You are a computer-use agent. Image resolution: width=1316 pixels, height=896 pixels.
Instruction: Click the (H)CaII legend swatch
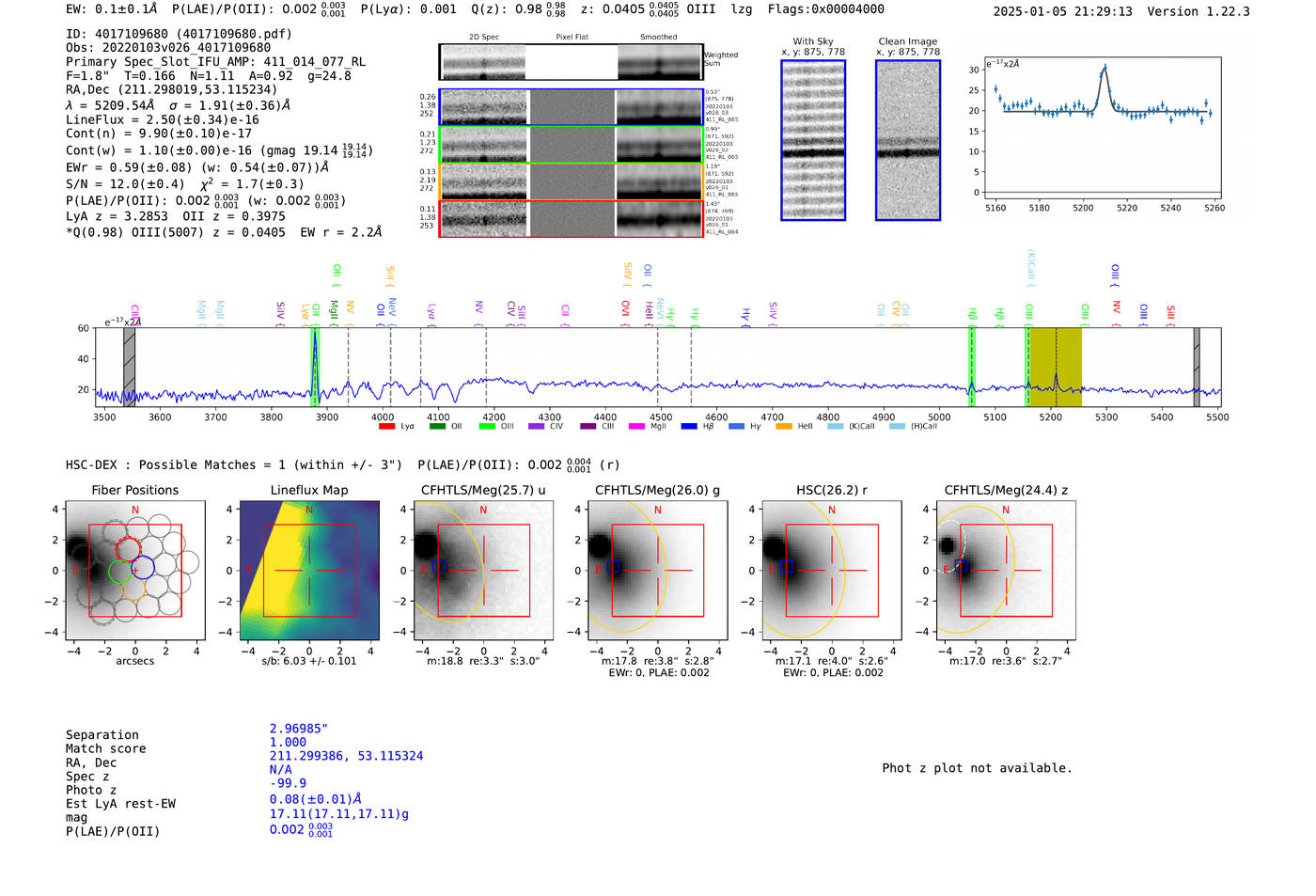pos(897,427)
